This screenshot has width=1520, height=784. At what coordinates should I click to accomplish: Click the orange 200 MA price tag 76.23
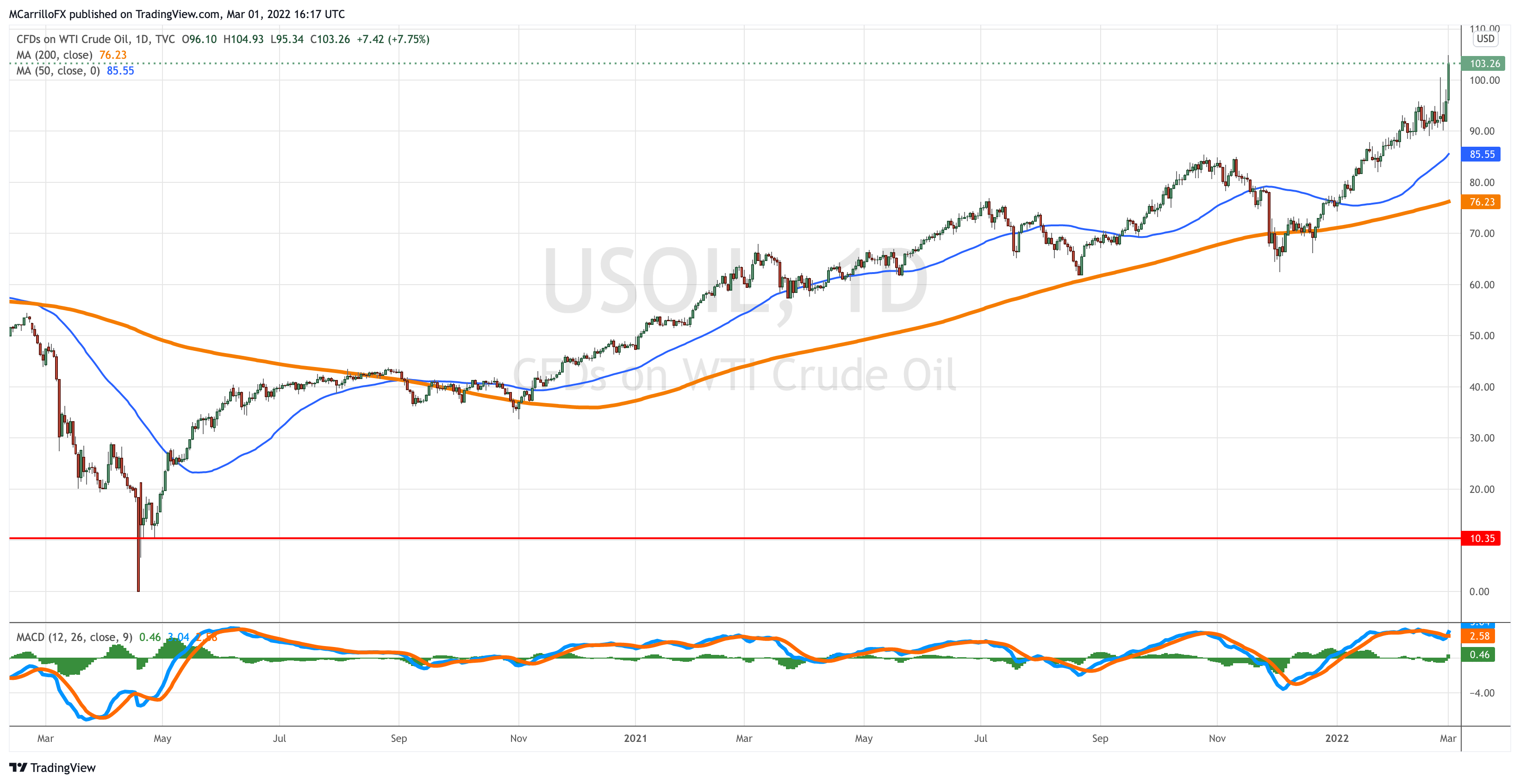point(1481,202)
